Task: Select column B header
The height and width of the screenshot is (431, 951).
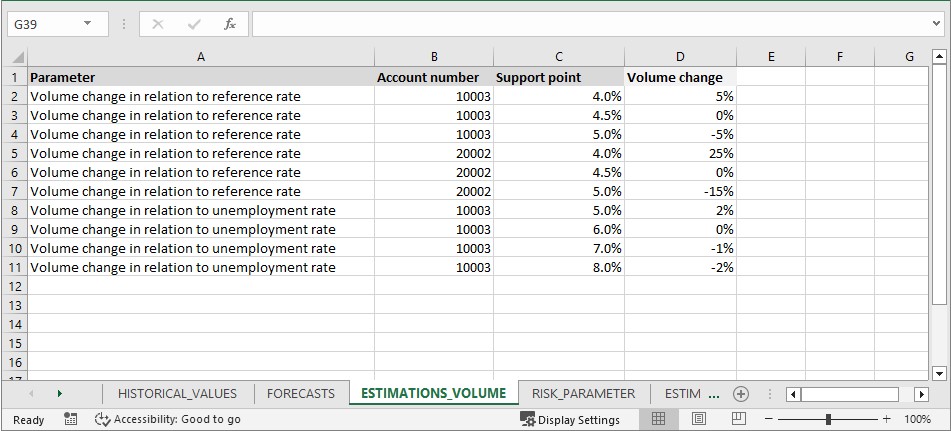Action: click(x=434, y=57)
